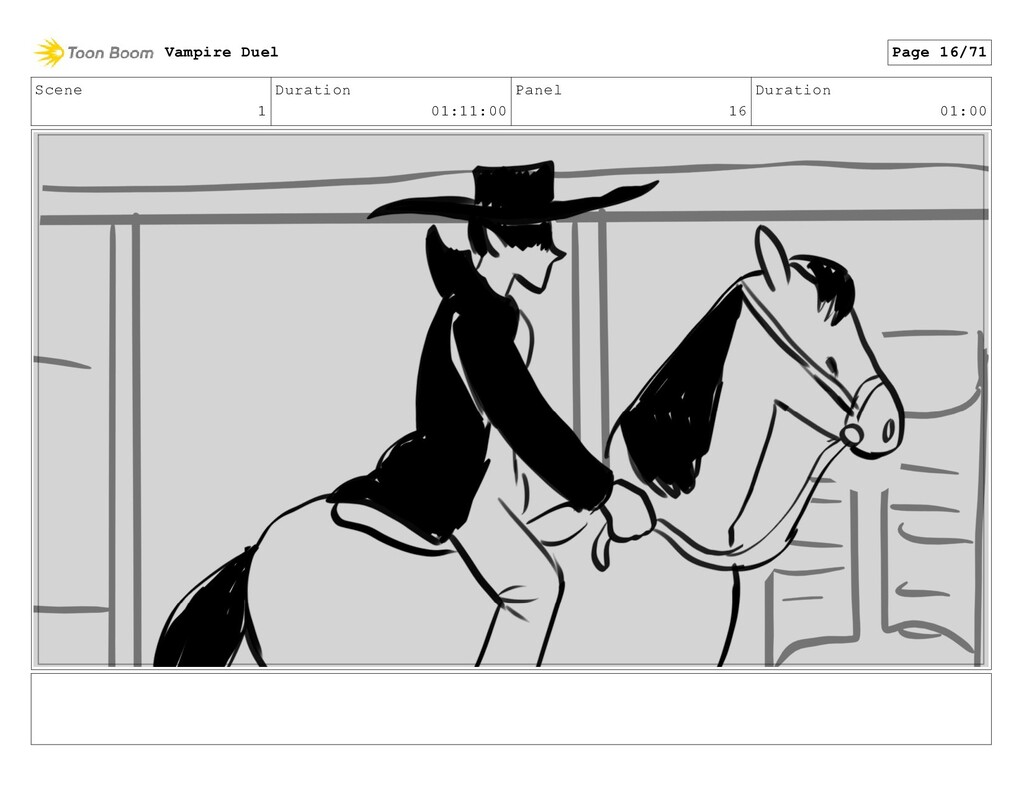This screenshot has width=1024, height=791.
Task: Click the empty caption box below the panel
Action: (x=511, y=709)
